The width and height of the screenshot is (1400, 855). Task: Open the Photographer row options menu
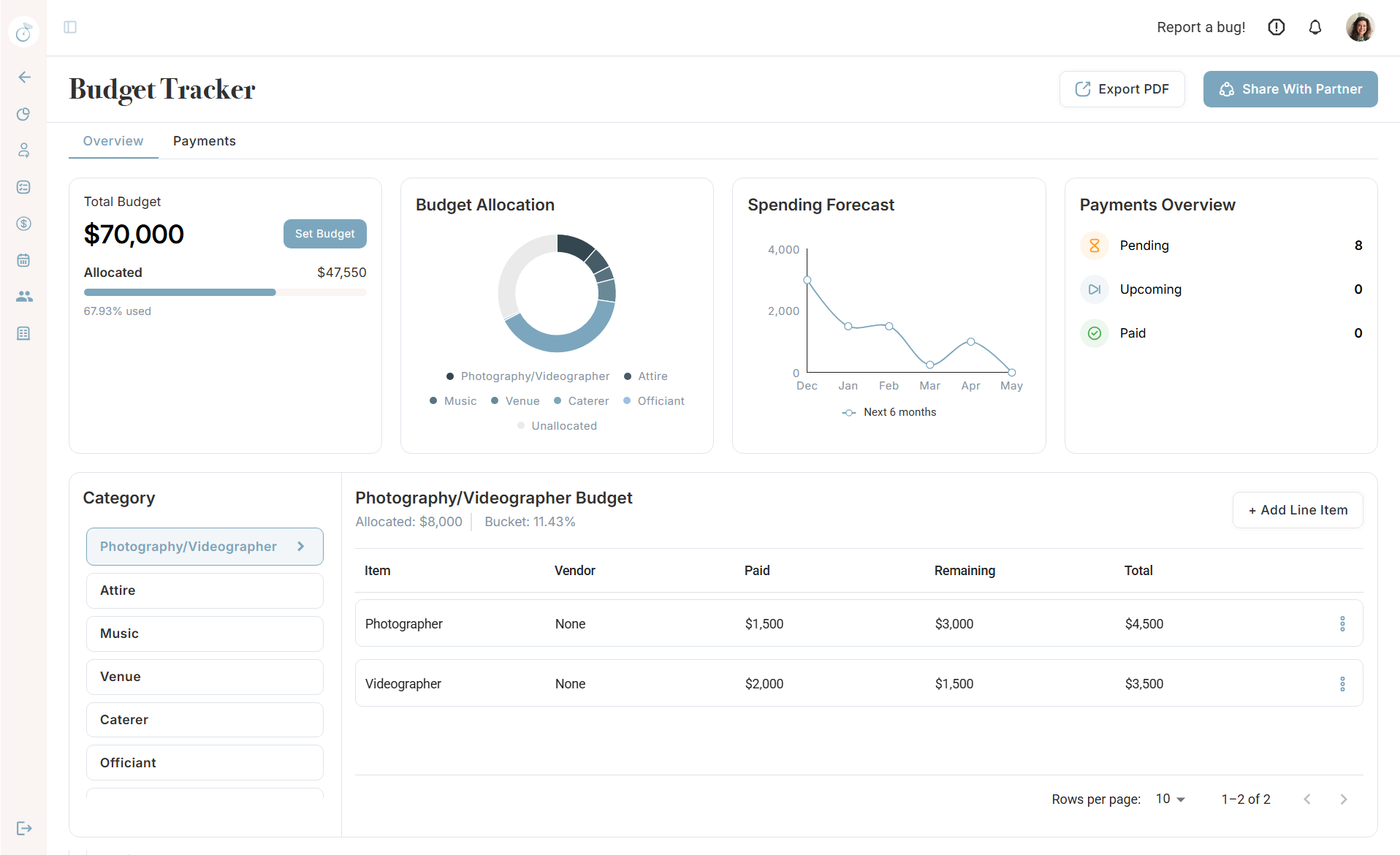pos(1342,623)
